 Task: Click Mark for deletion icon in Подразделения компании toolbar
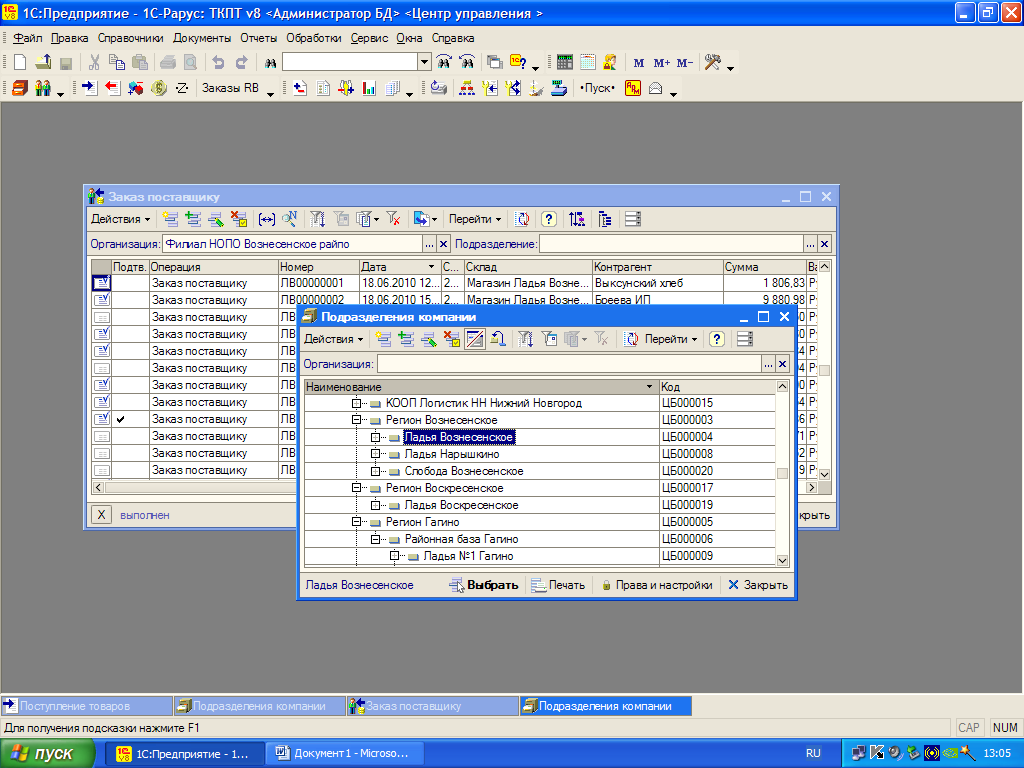[x=452, y=339]
